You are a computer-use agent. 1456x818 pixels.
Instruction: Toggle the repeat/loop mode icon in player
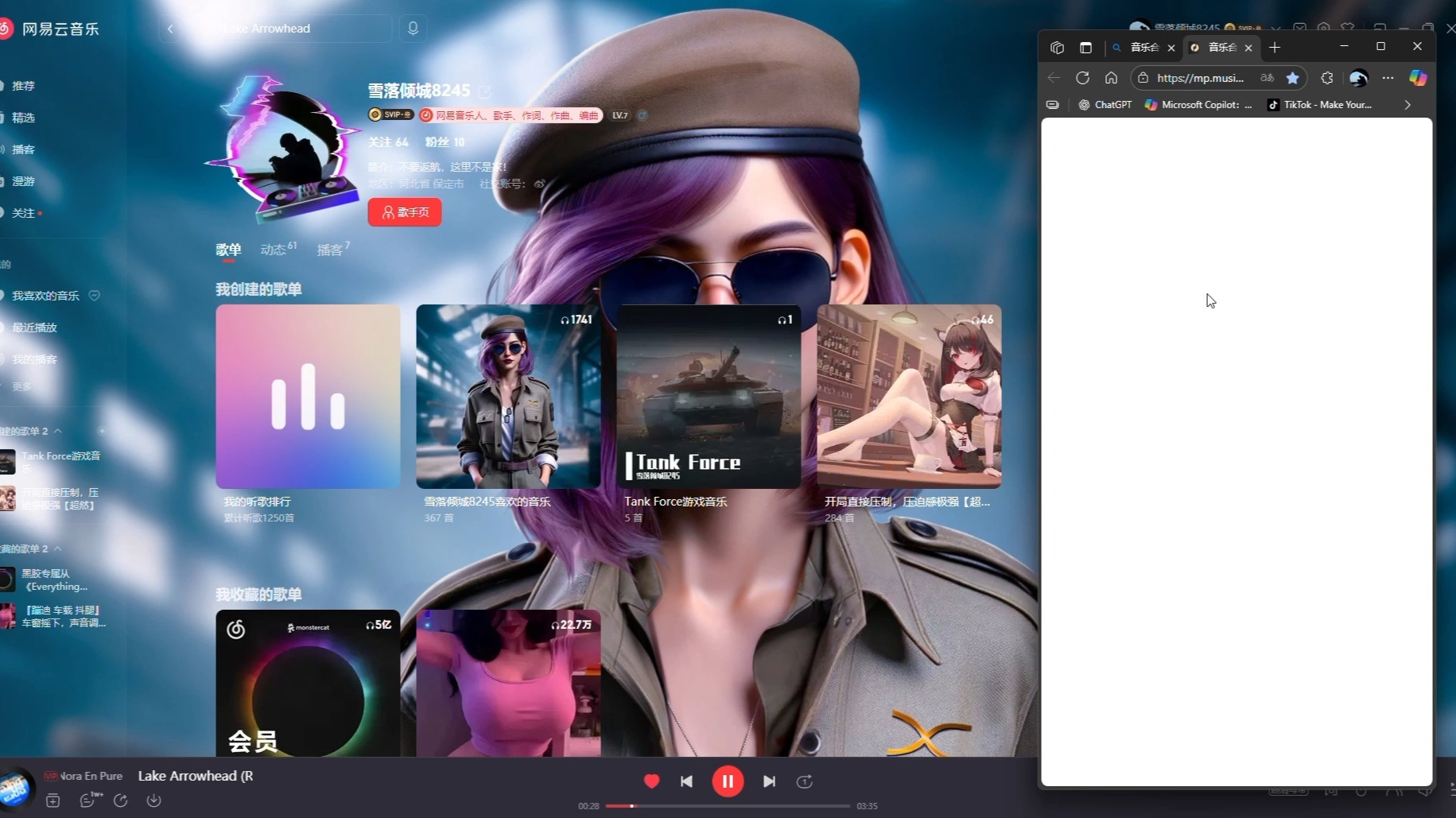(x=804, y=781)
